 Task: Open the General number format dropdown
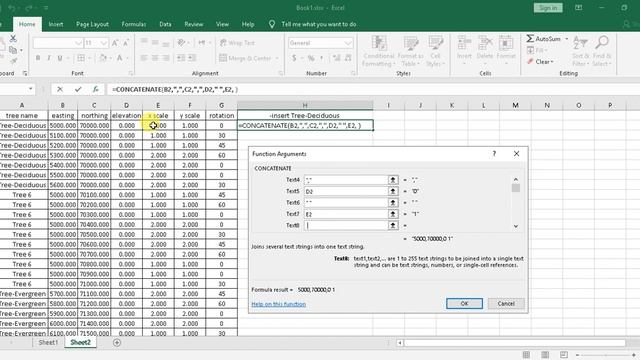tap(347, 43)
